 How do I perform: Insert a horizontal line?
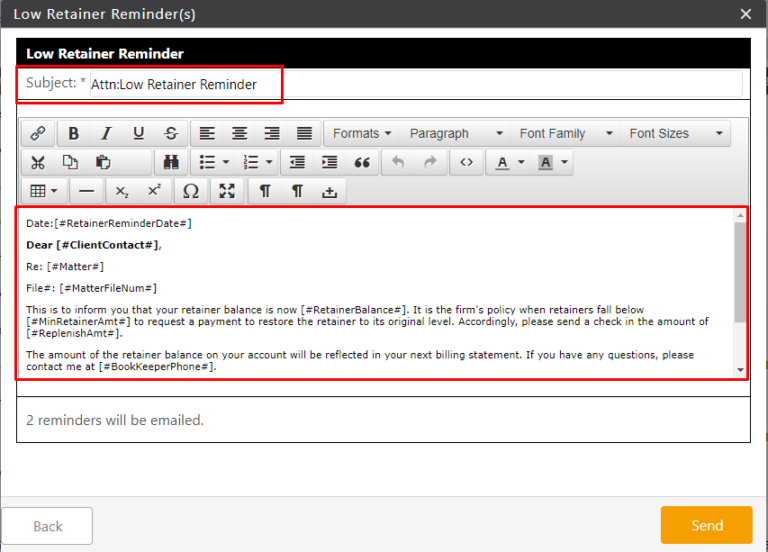[87, 191]
